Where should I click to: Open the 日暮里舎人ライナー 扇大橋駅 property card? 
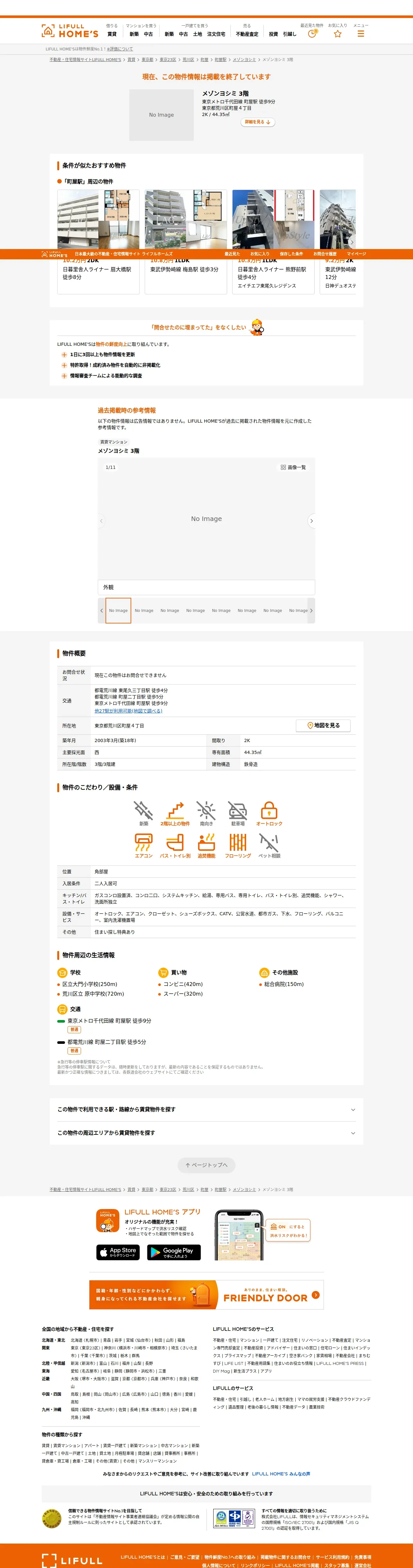point(99,242)
